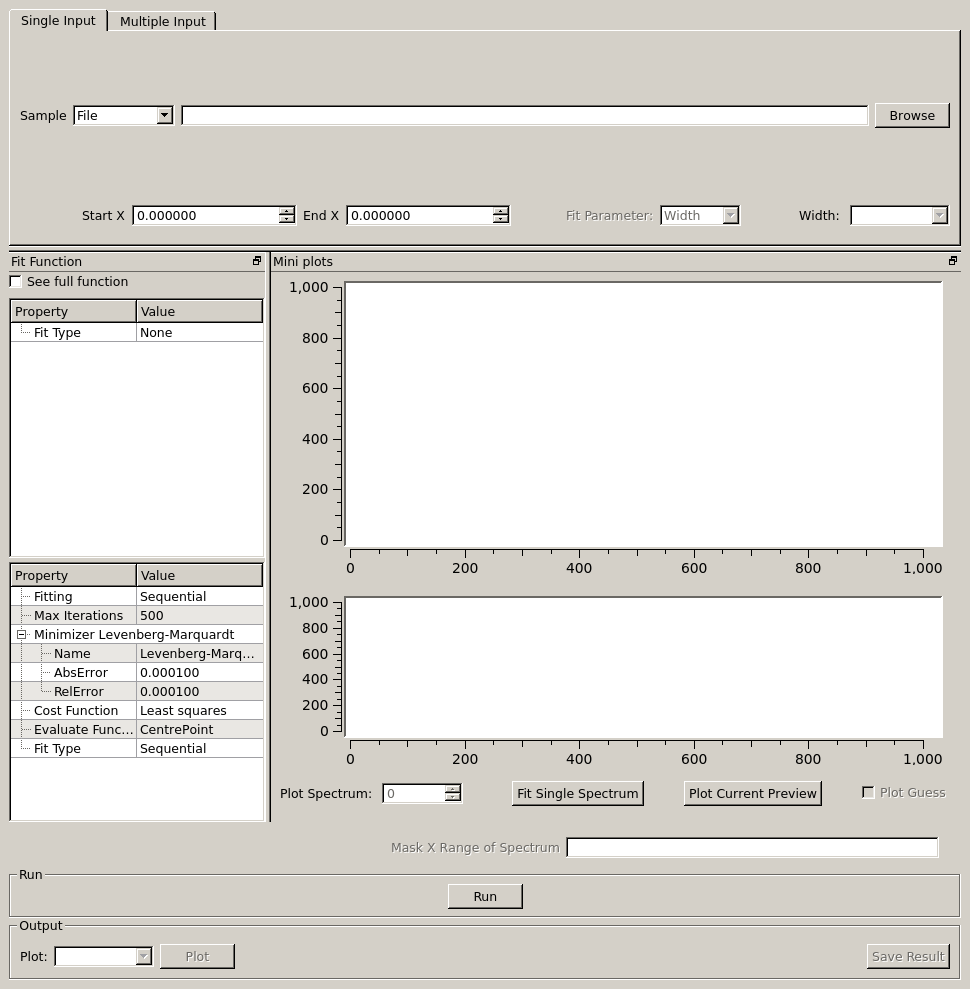This screenshot has width=970, height=989.
Task: Select the Single Input tab
Action: [x=58, y=21]
